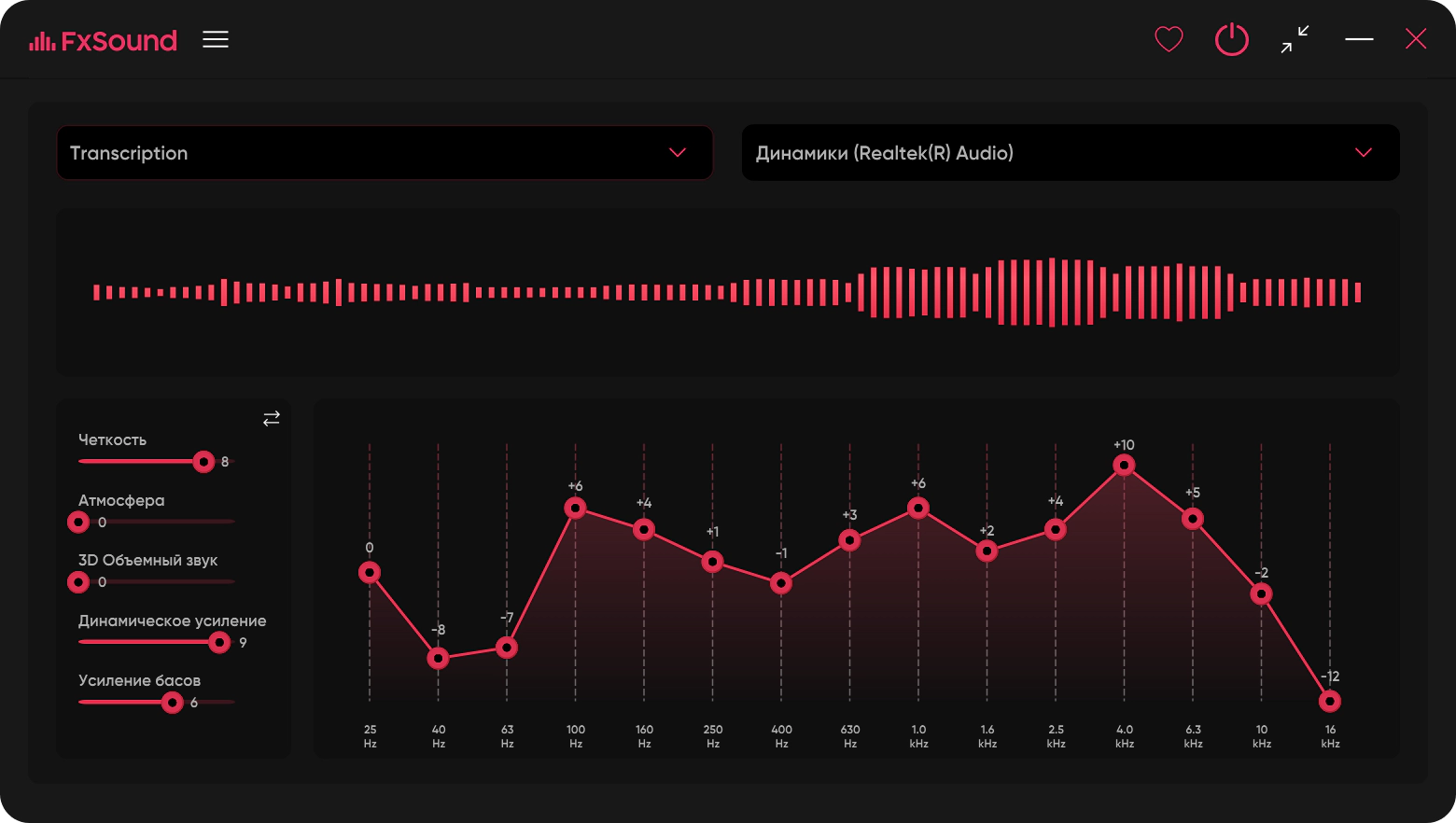This screenshot has height=823, width=1456.
Task: Click the Transcription preset chevron arrow
Action: (678, 153)
